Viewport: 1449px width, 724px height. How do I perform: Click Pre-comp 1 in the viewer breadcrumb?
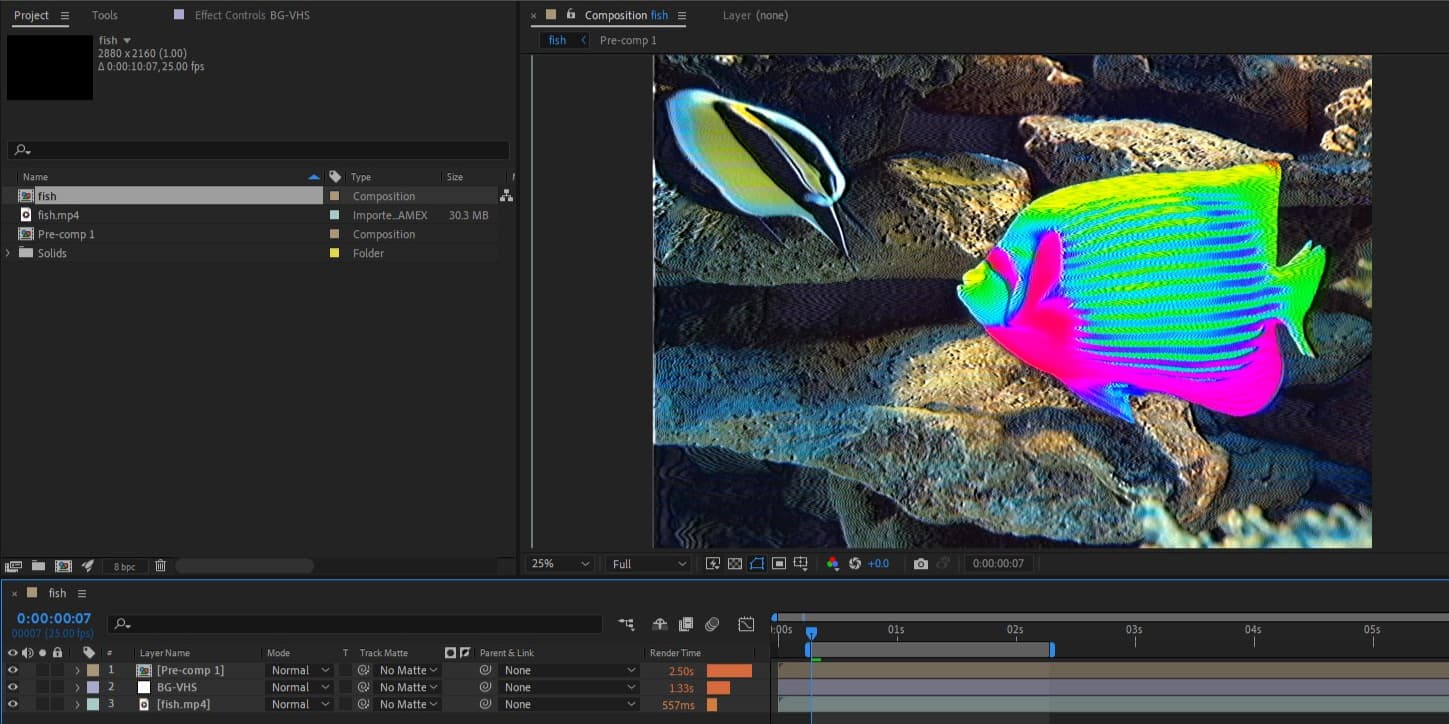tap(628, 40)
